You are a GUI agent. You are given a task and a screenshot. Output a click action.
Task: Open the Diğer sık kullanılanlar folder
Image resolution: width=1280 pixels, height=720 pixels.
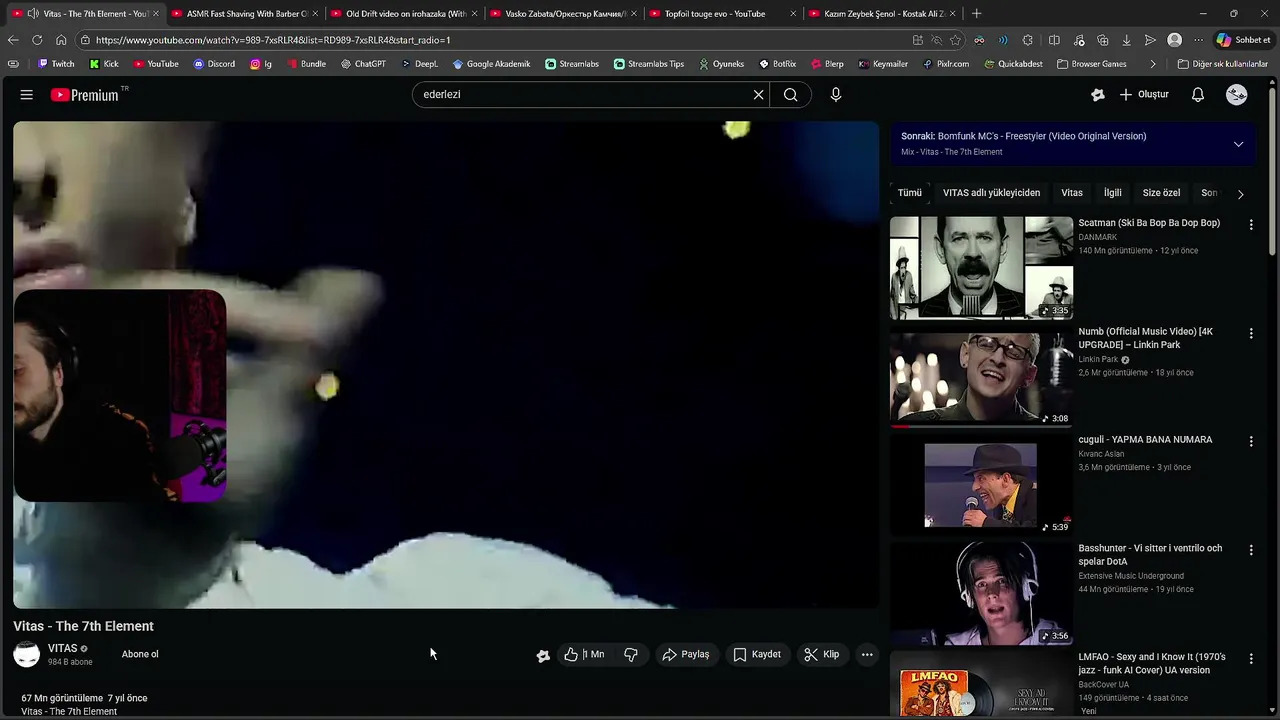click(1222, 64)
